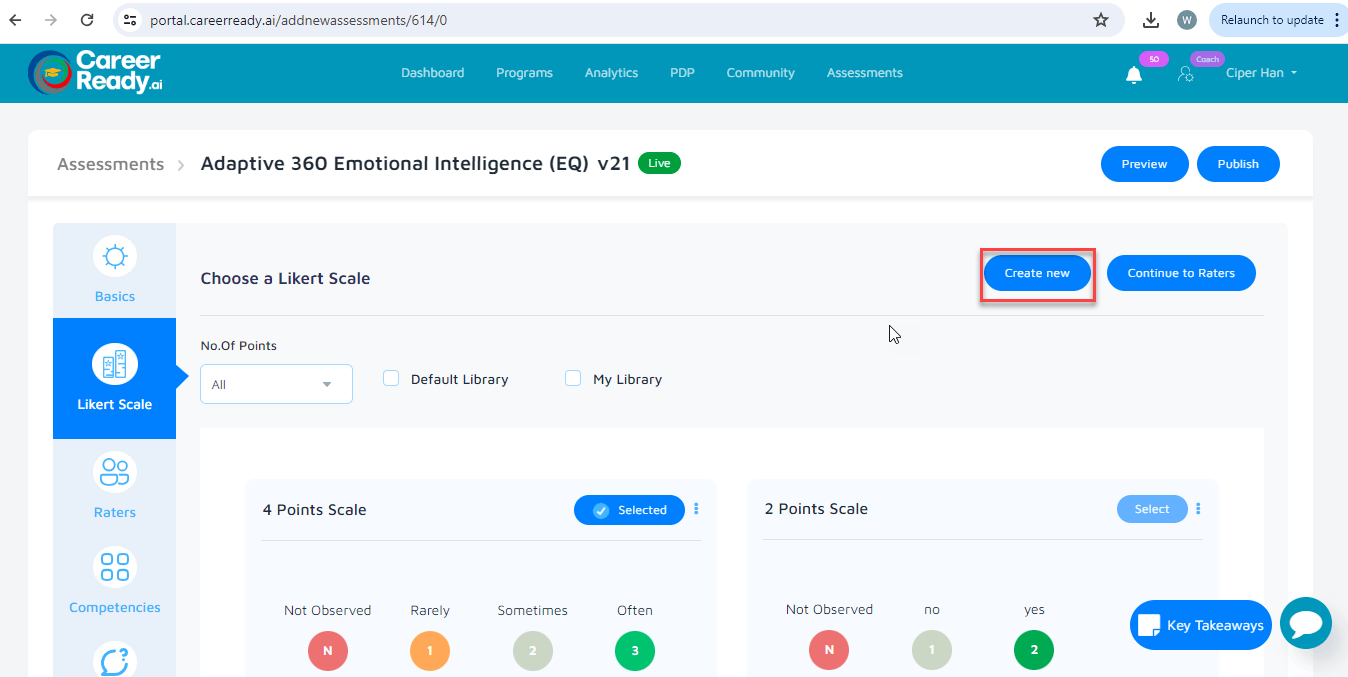The image size is (1348, 677).
Task: Open the No.Of Points dropdown
Action: tap(276, 384)
